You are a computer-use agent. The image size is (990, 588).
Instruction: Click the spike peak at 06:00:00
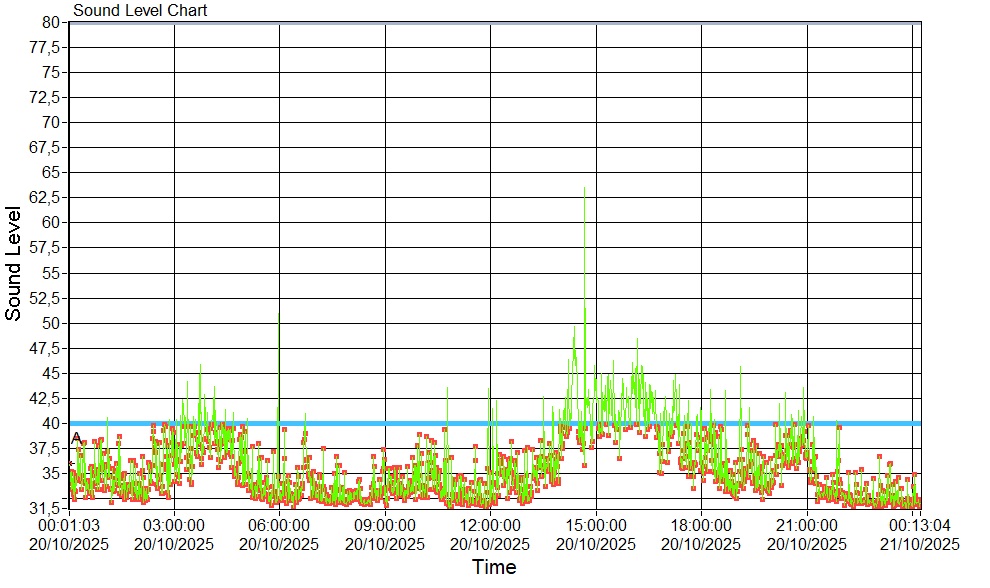coord(279,314)
